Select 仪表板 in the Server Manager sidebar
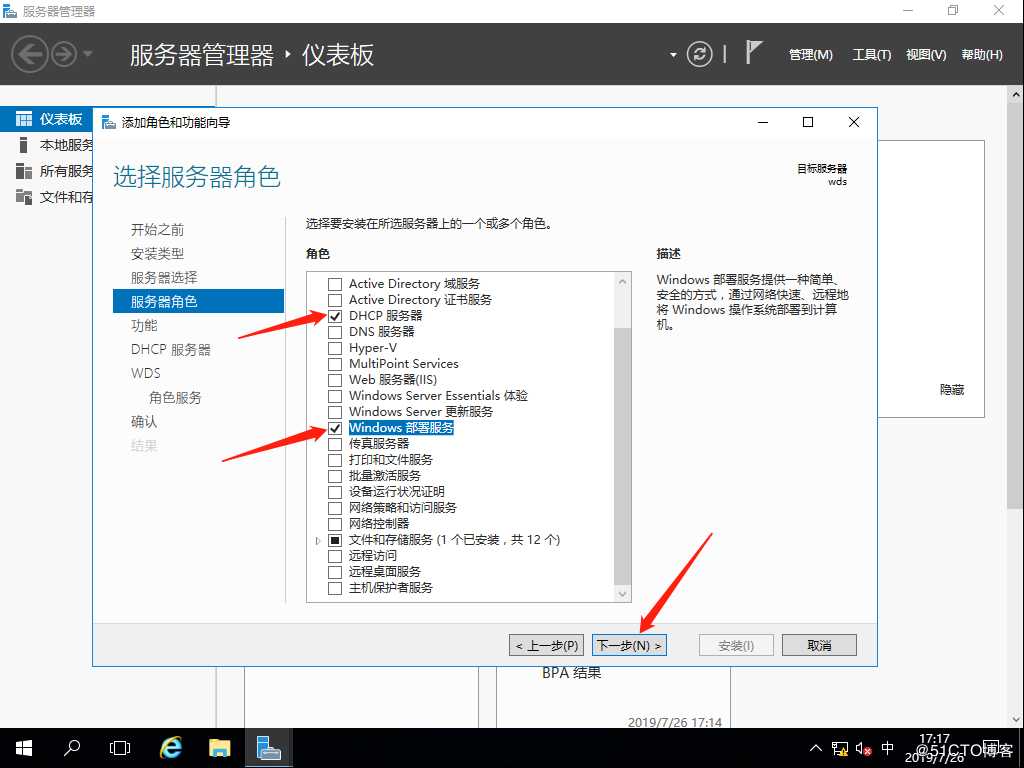 [x=46, y=119]
